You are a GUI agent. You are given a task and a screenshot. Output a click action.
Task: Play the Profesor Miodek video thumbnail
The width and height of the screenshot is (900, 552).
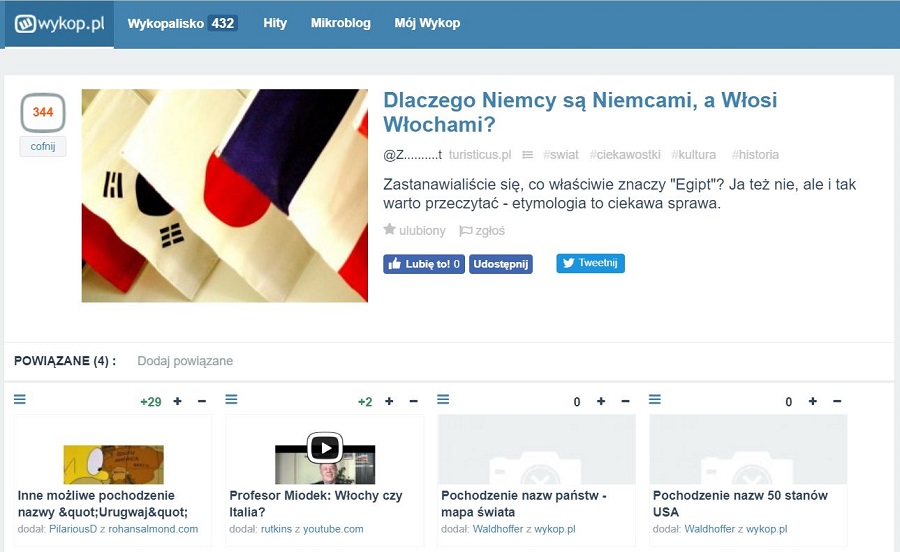click(x=324, y=447)
